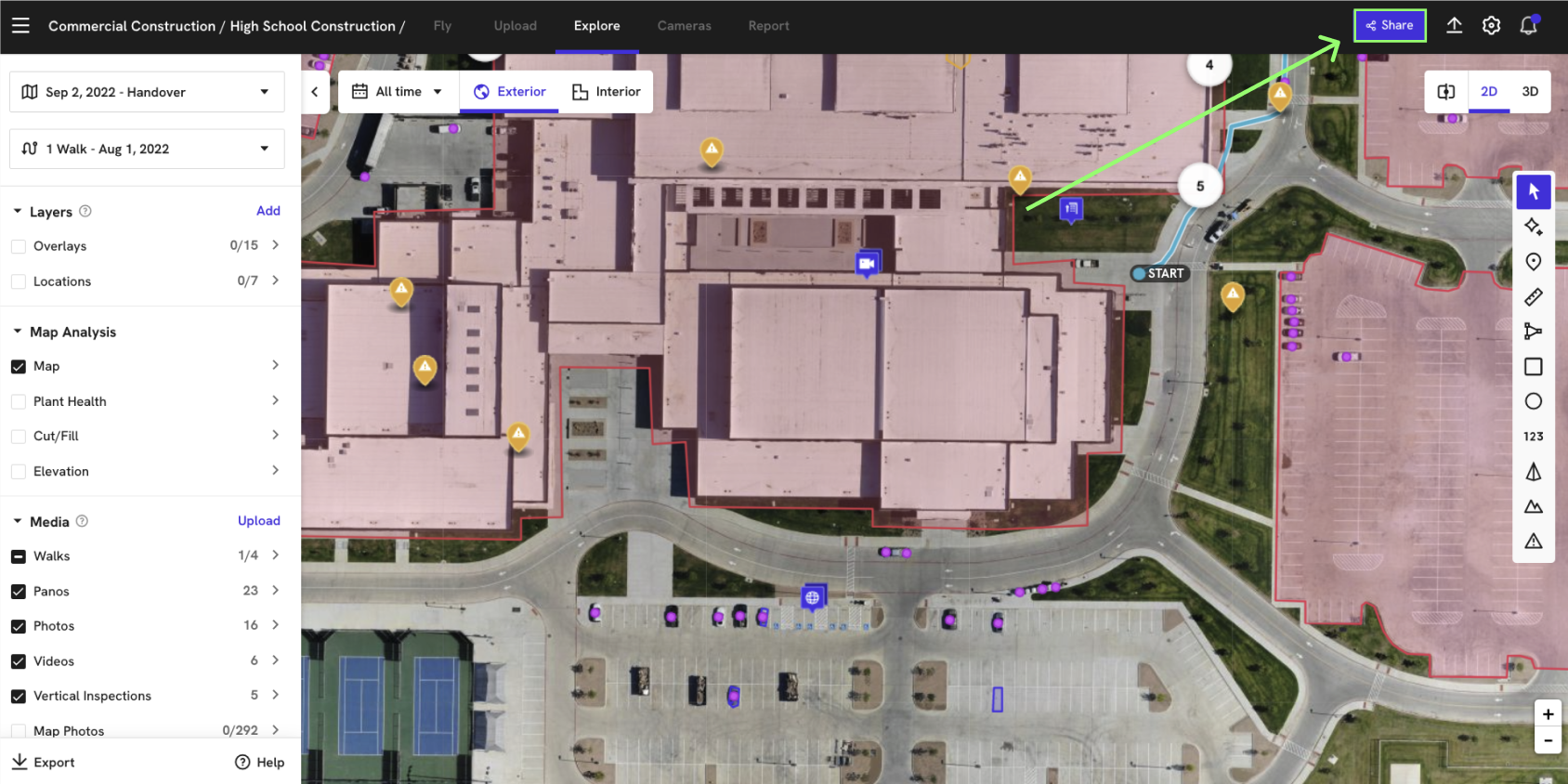This screenshot has width=1568, height=784.
Task: Click the START walk marker on map
Action: (x=1158, y=274)
